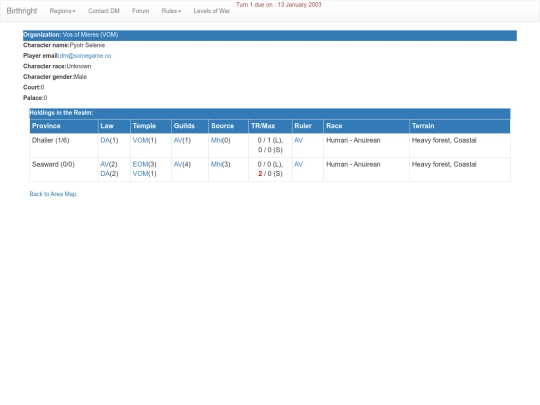
Task: Expand the Regions dropdown menu
Action: [x=62, y=11]
